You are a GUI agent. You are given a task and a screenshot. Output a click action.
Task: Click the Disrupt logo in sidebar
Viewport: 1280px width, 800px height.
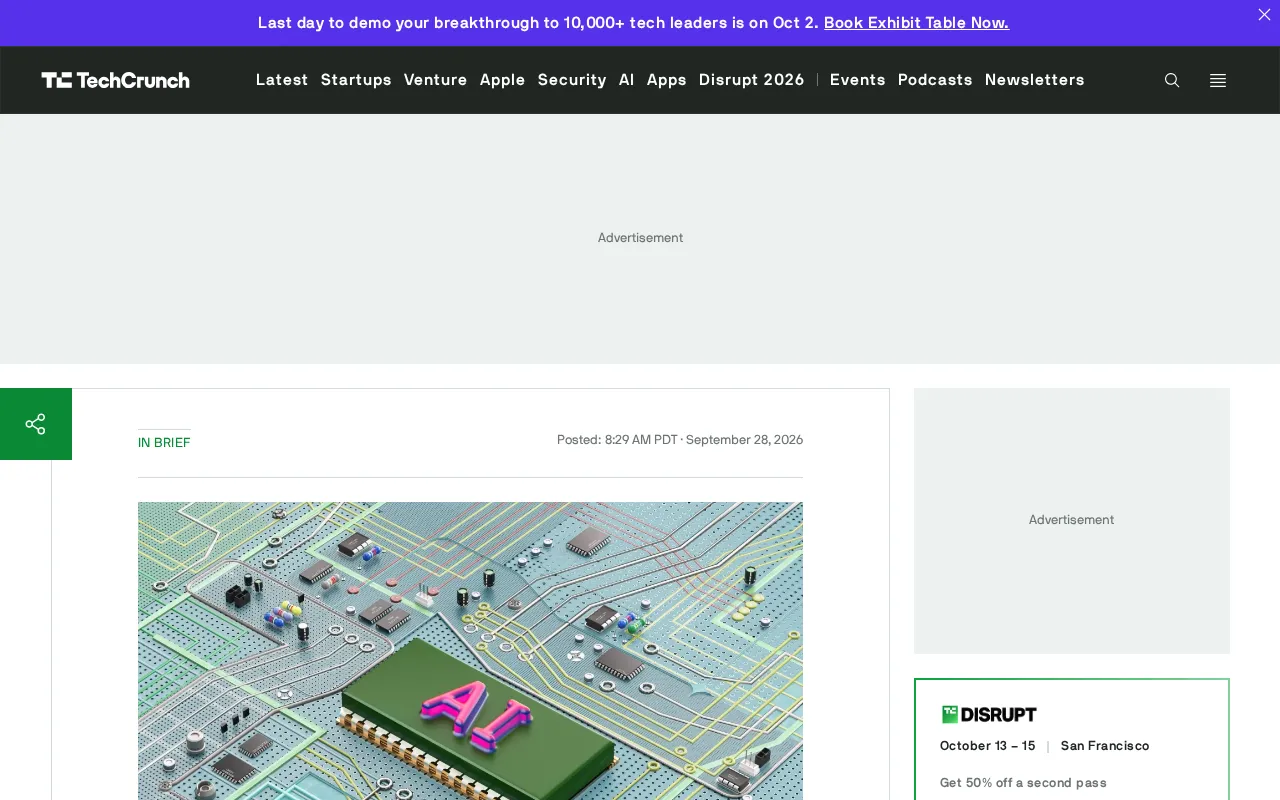pos(989,714)
